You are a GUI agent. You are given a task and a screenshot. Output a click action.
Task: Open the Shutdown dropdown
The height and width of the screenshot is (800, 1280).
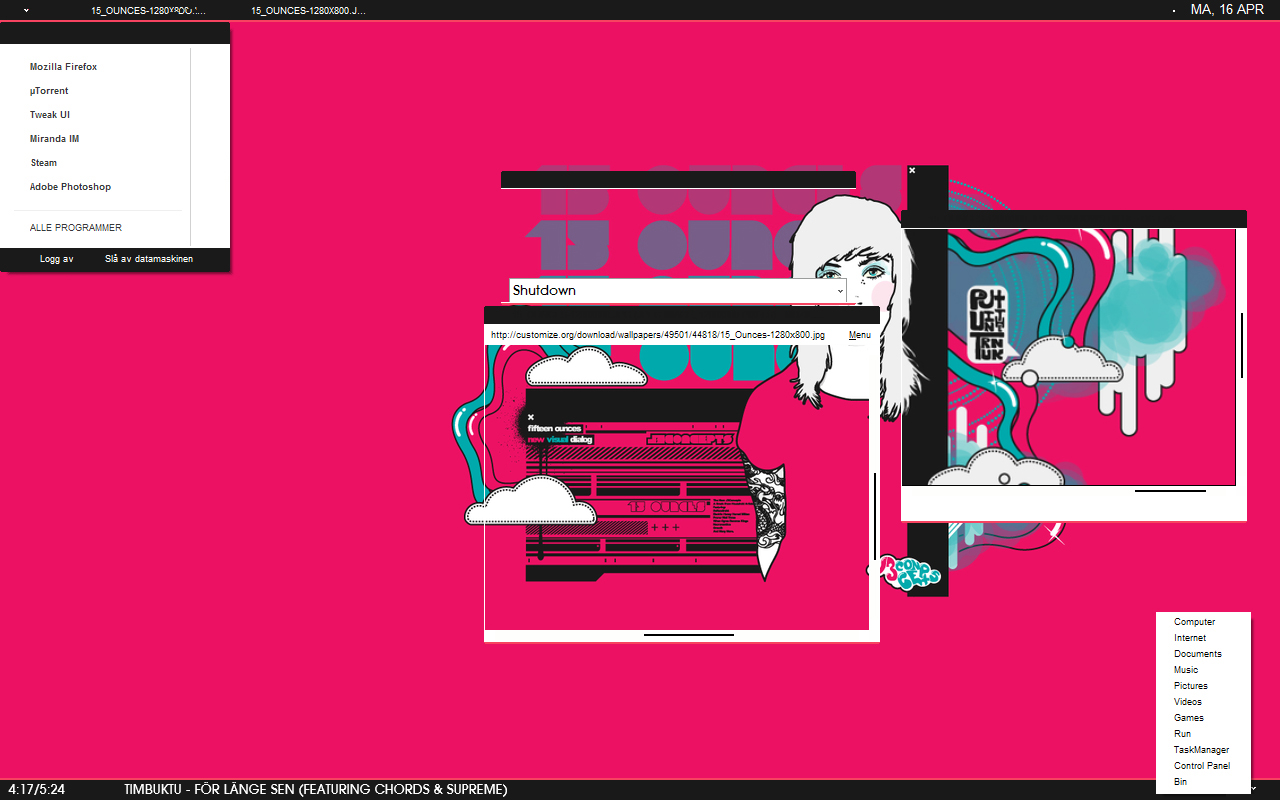678,290
